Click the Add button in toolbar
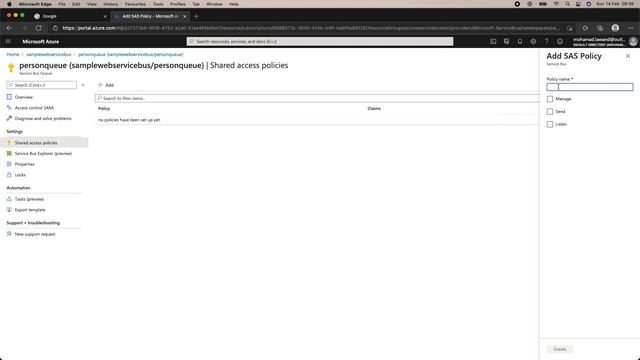This screenshot has width=640, height=360. click(x=106, y=85)
